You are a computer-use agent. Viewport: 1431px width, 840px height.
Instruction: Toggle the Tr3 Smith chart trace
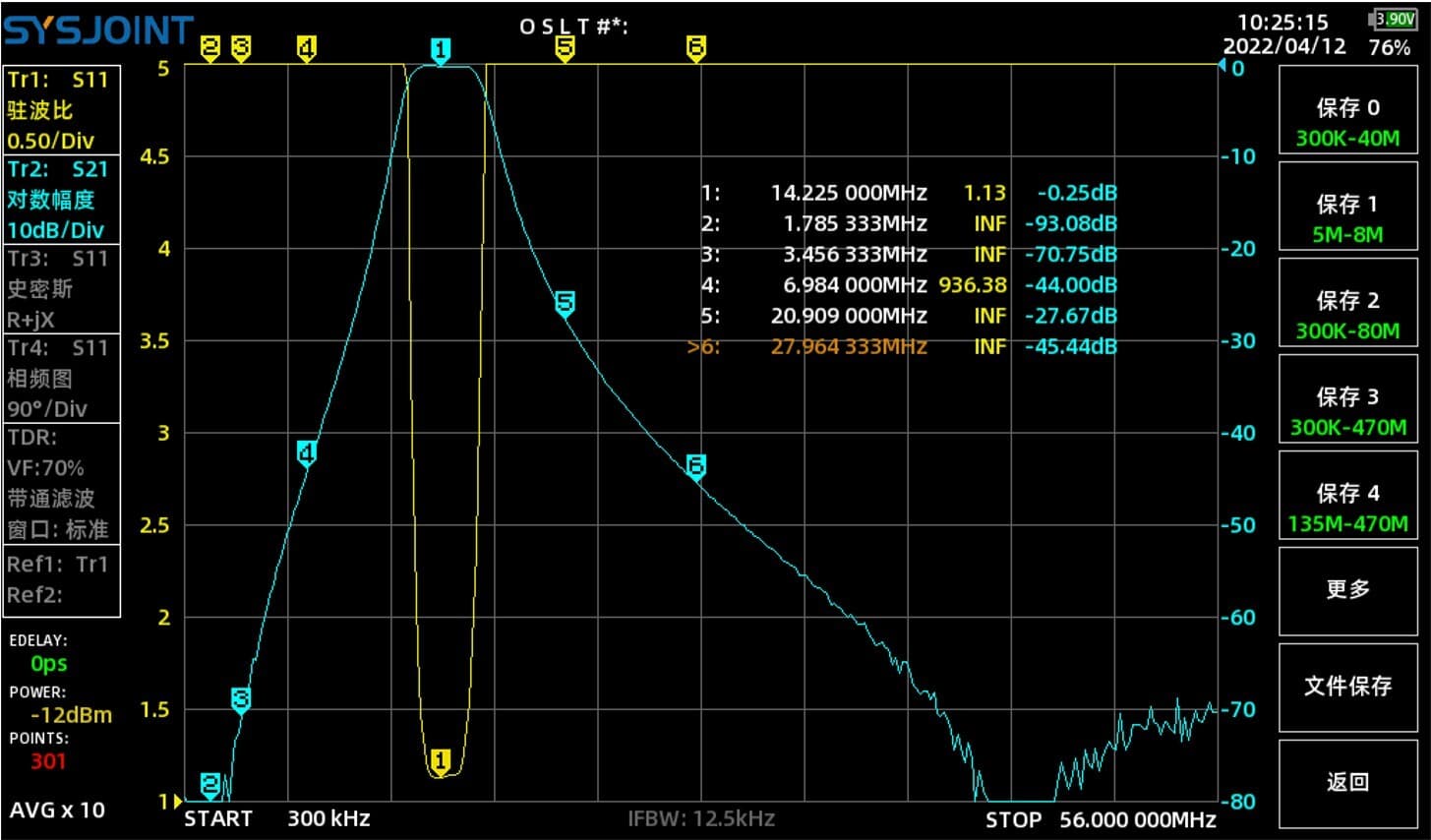(x=61, y=288)
